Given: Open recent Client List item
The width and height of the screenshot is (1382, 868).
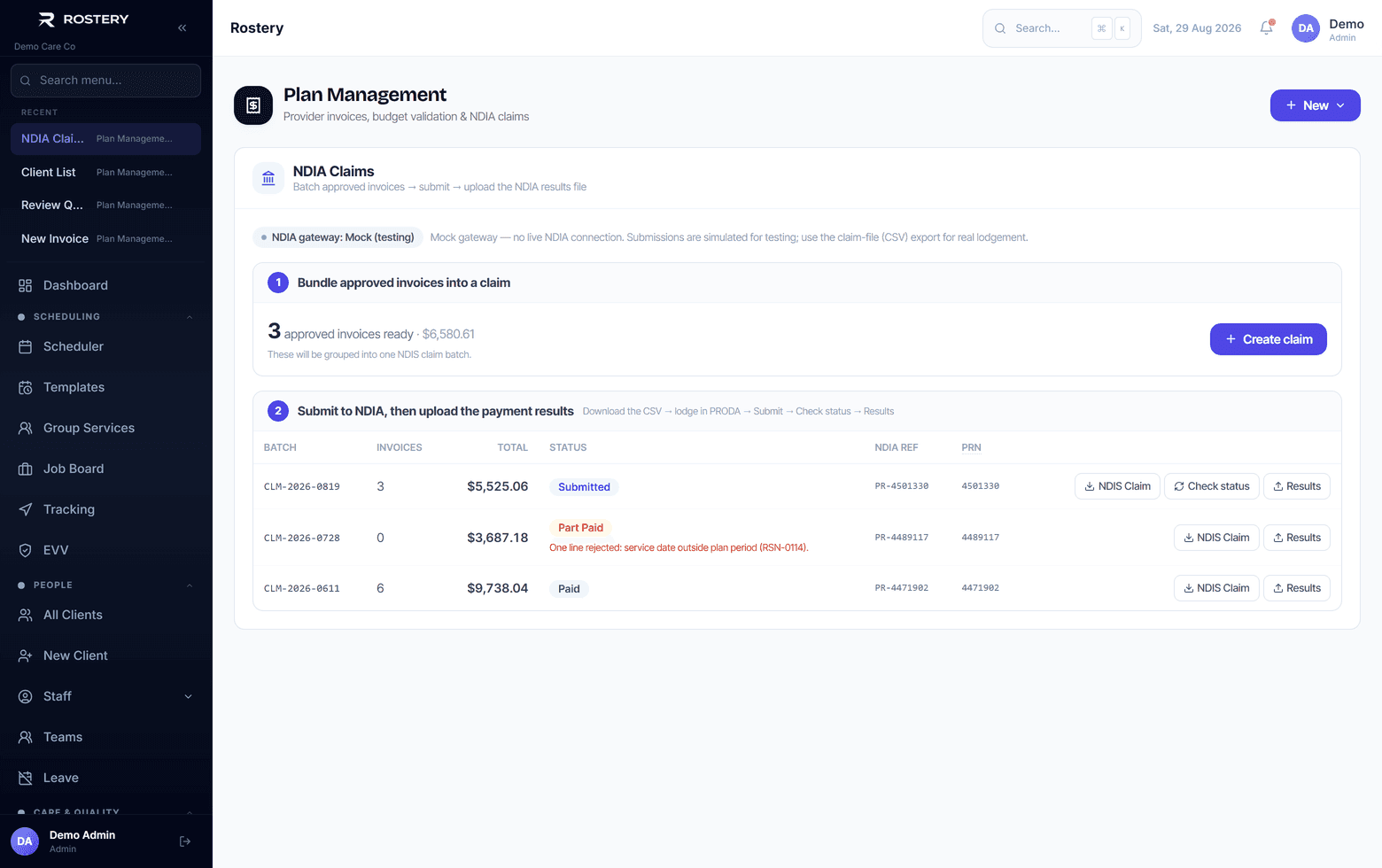Looking at the screenshot, I should [x=106, y=172].
